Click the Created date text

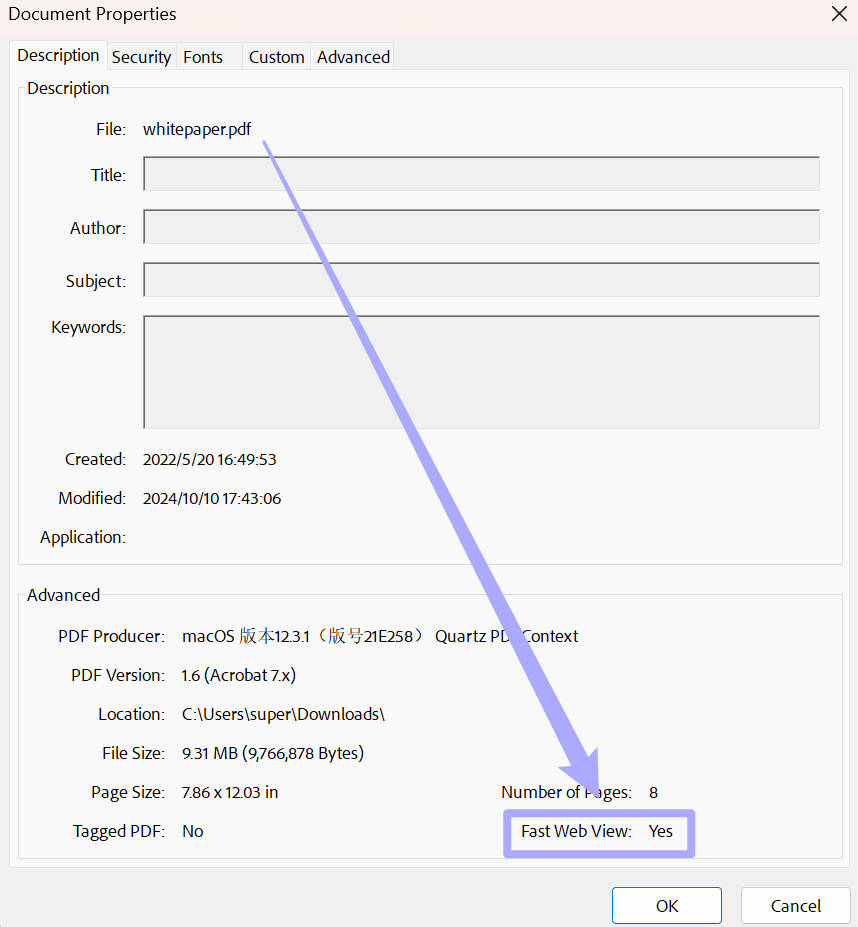coord(209,459)
